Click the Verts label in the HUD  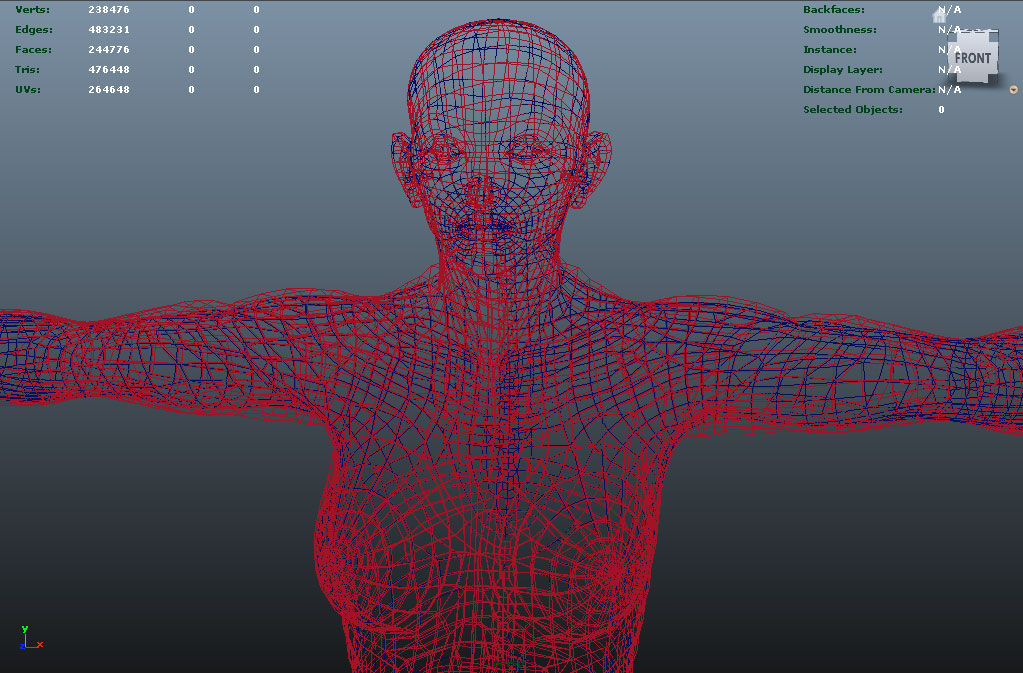coord(32,10)
